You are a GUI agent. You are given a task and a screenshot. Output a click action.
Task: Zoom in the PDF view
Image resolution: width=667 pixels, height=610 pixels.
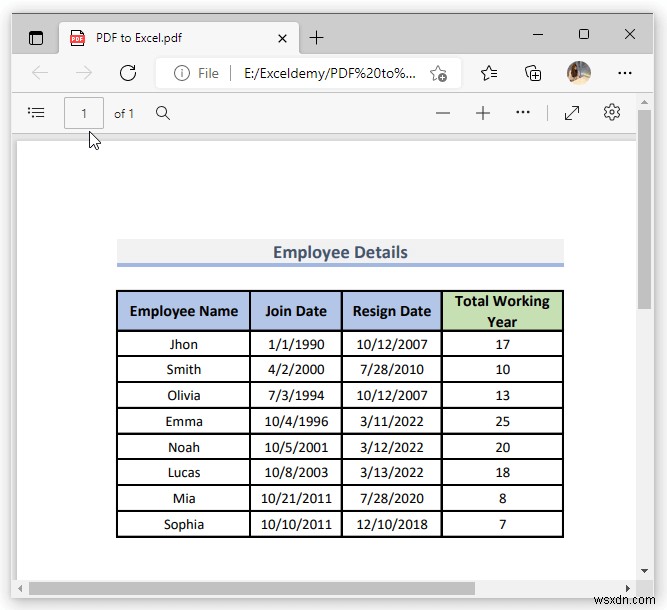tap(483, 113)
